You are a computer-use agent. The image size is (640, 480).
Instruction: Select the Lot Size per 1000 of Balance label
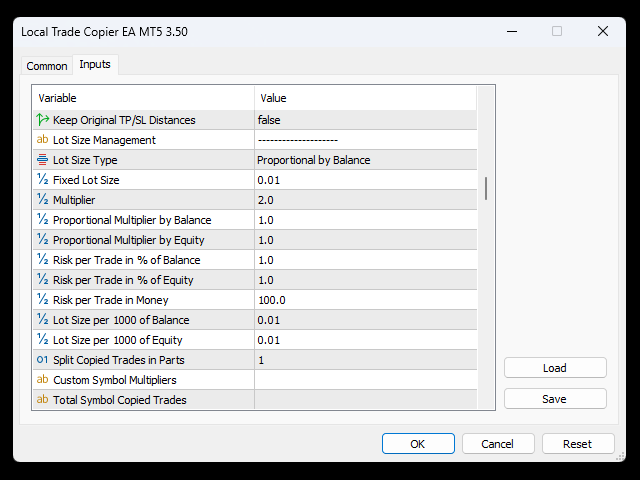point(121,320)
